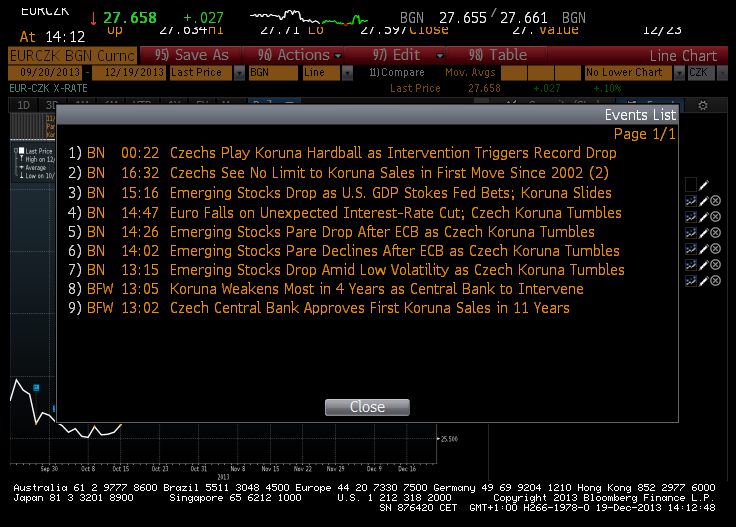
Task: Remove the third annotation with circled X
Action: click(x=715, y=232)
